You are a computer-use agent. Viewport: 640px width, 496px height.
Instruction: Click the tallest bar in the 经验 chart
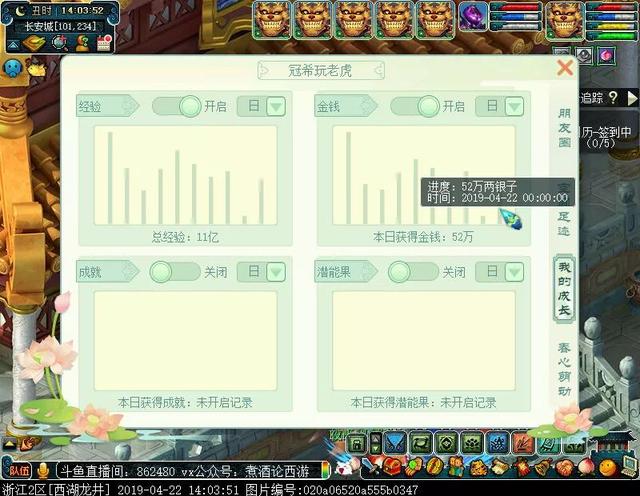coord(110,178)
